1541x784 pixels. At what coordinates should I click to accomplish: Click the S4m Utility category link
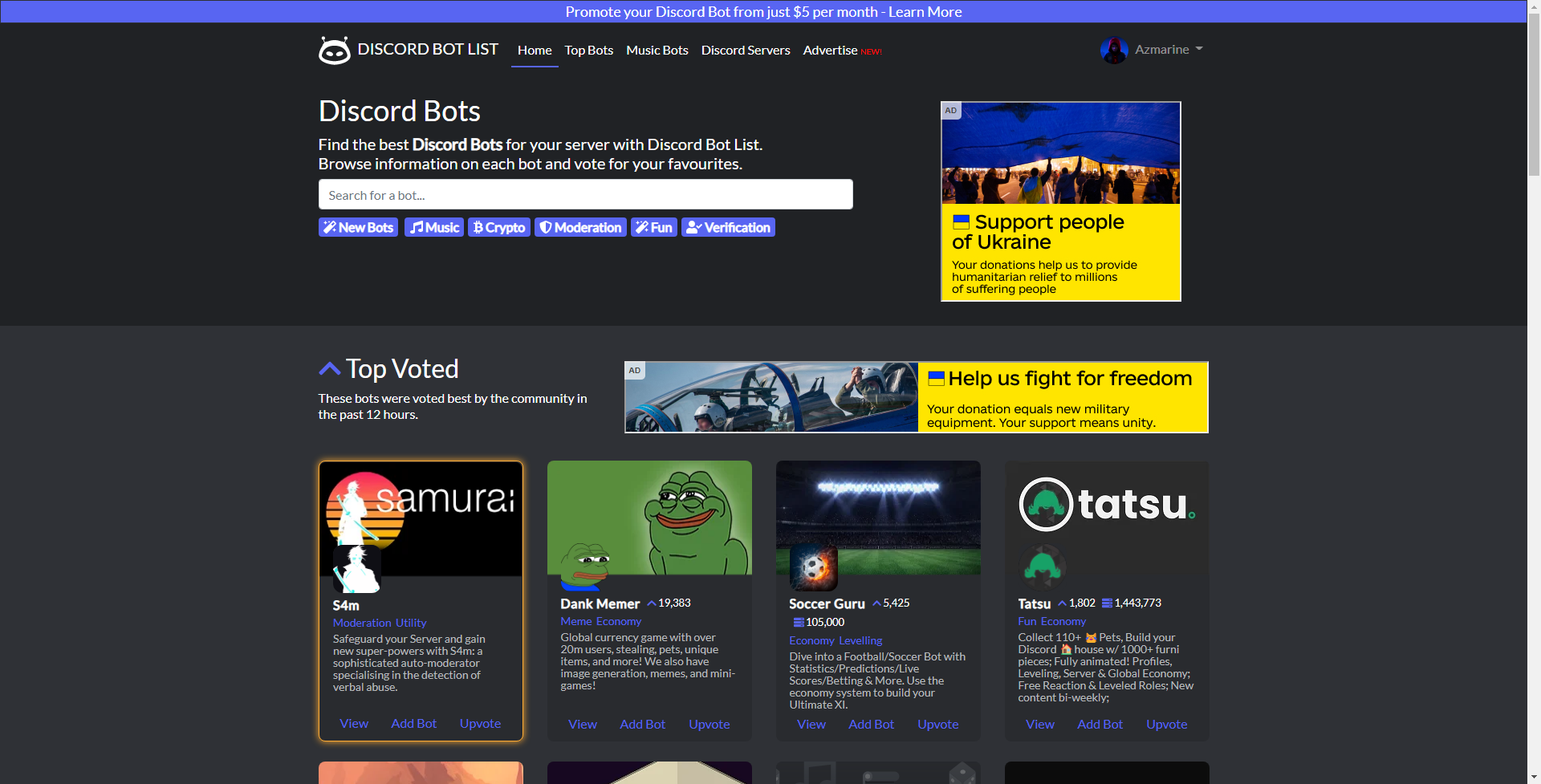(x=411, y=623)
